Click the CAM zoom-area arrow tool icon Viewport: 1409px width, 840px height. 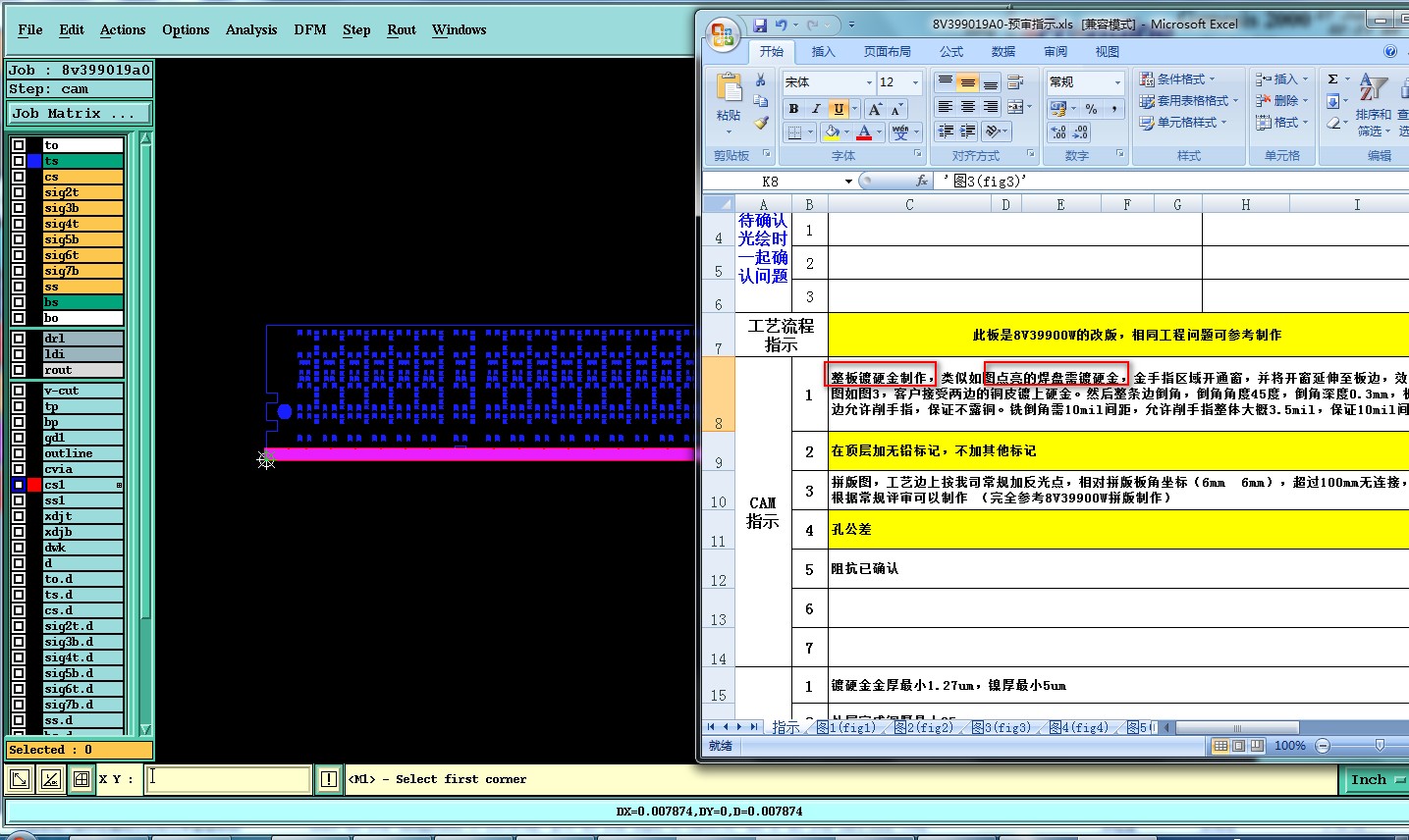[x=20, y=779]
